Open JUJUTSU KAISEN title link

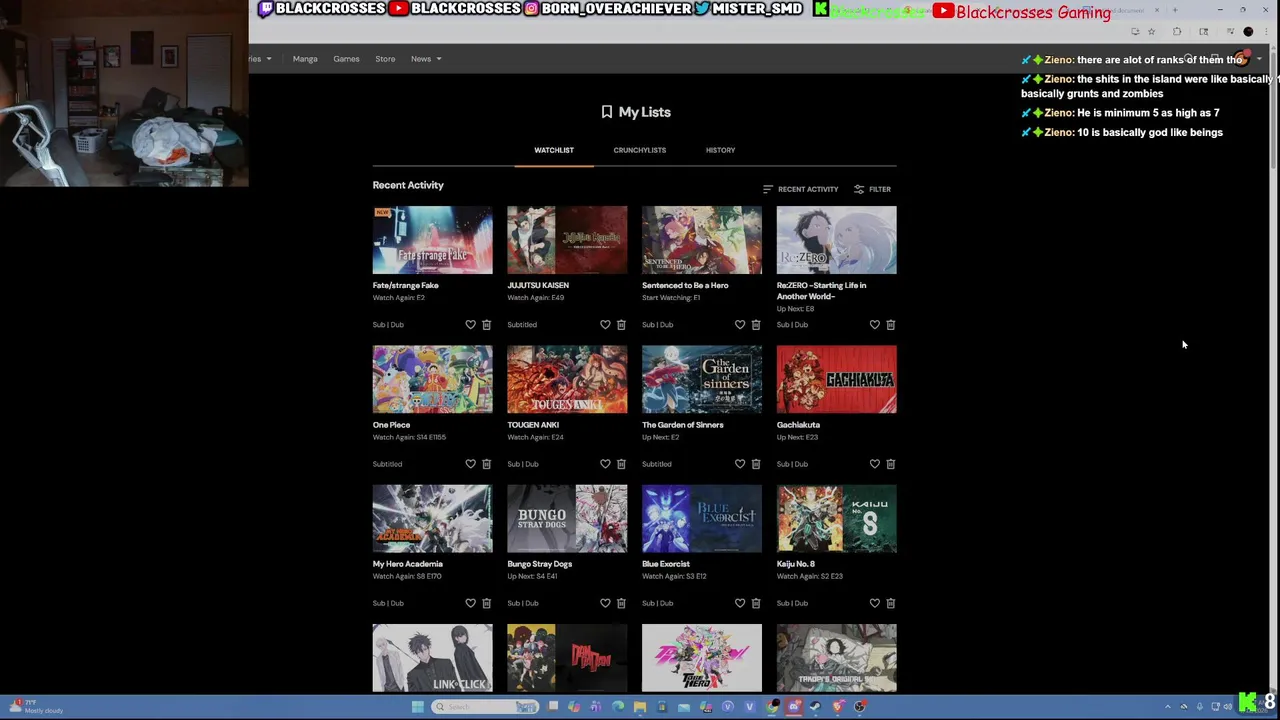[538, 285]
